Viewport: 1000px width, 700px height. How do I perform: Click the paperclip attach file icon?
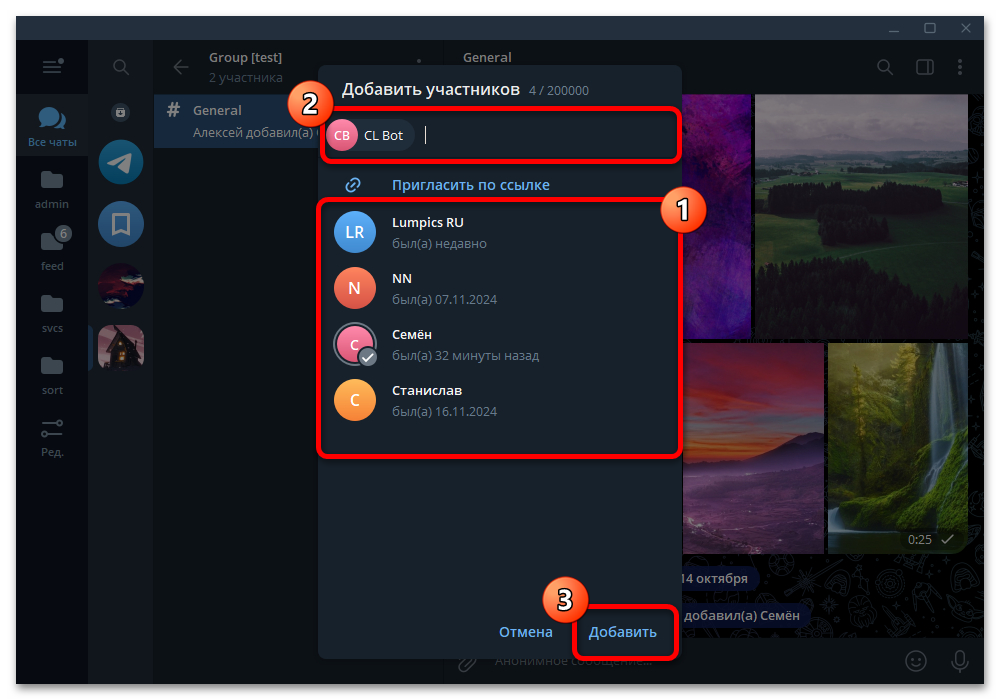tap(467, 664)
